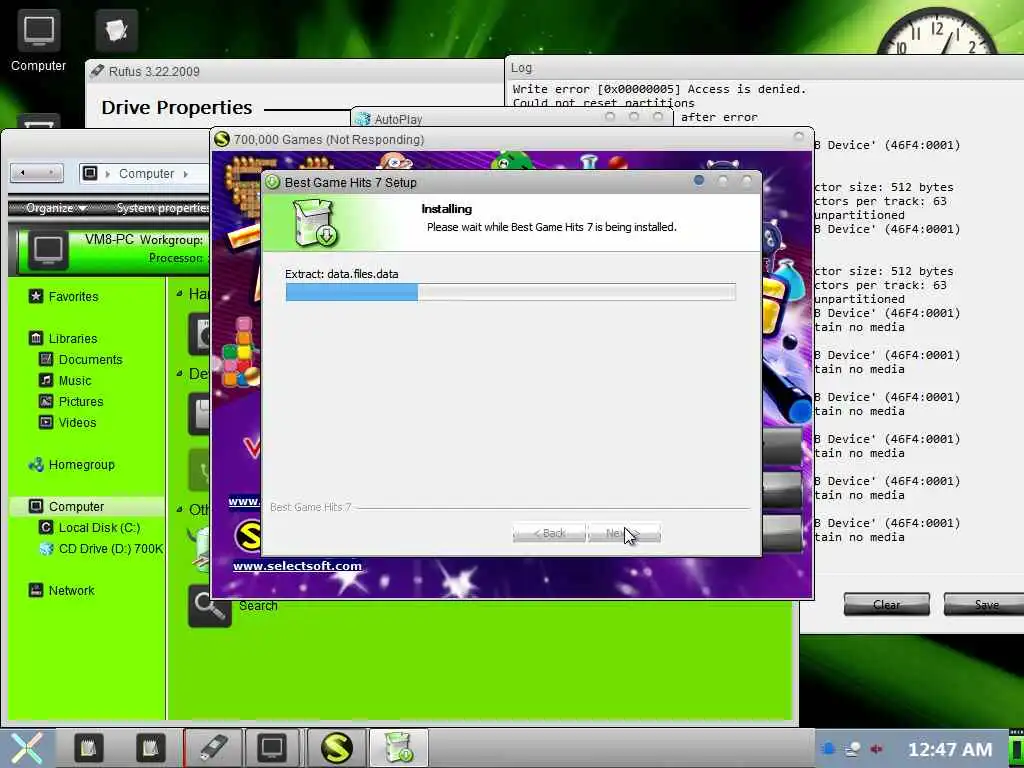Click the Next button in setup wizard
This screenshot has width=1024, height=768.
coord(624,533)
